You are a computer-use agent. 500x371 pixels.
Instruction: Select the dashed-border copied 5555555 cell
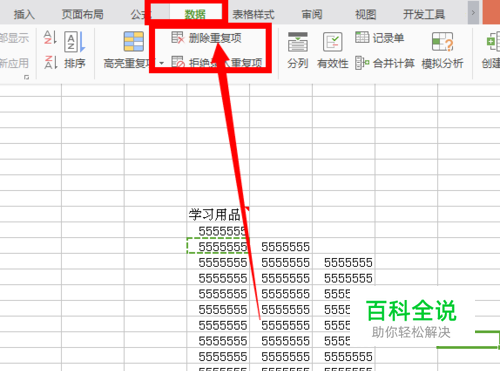point(218,246)
